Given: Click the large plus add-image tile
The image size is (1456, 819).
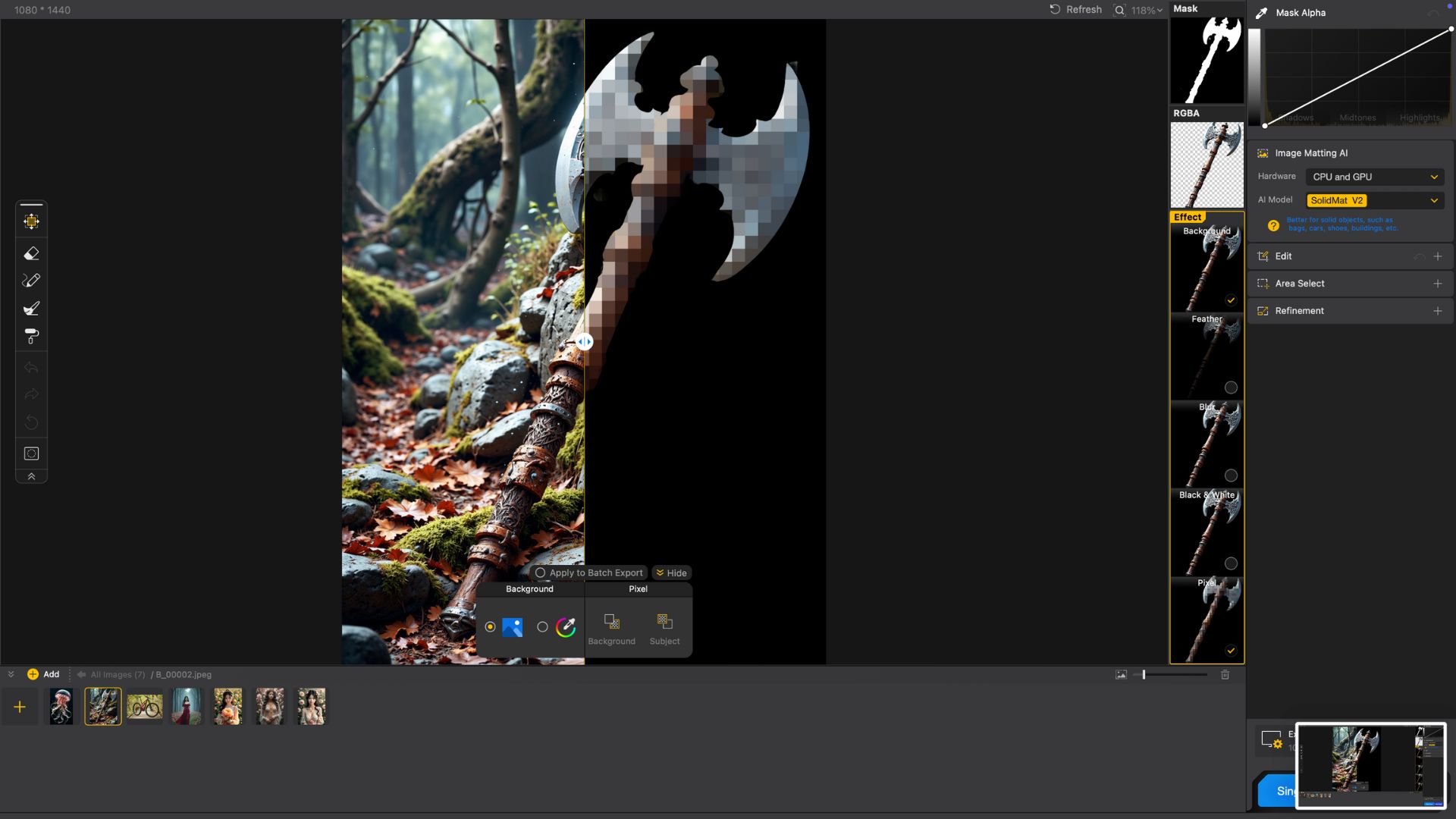Looking at the screenshot, I should [20, 707].
